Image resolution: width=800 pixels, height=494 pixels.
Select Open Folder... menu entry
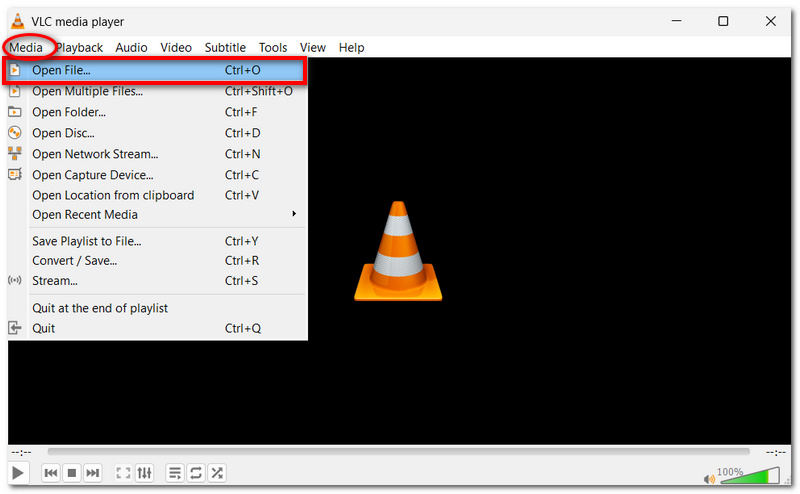(x=157, y=112)
